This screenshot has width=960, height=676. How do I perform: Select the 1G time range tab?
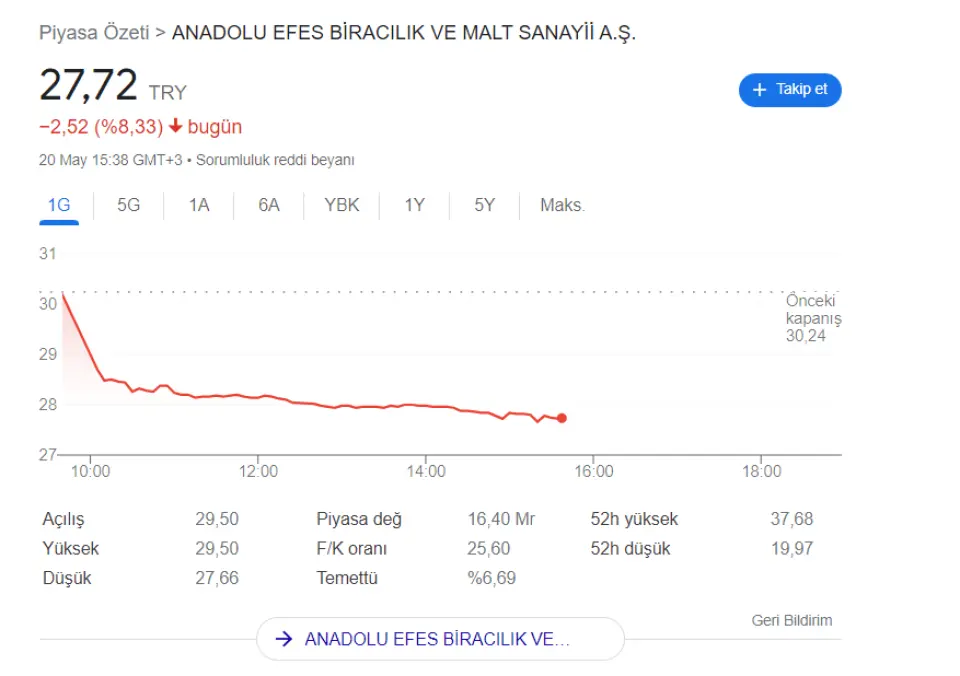tap(59, 205)
